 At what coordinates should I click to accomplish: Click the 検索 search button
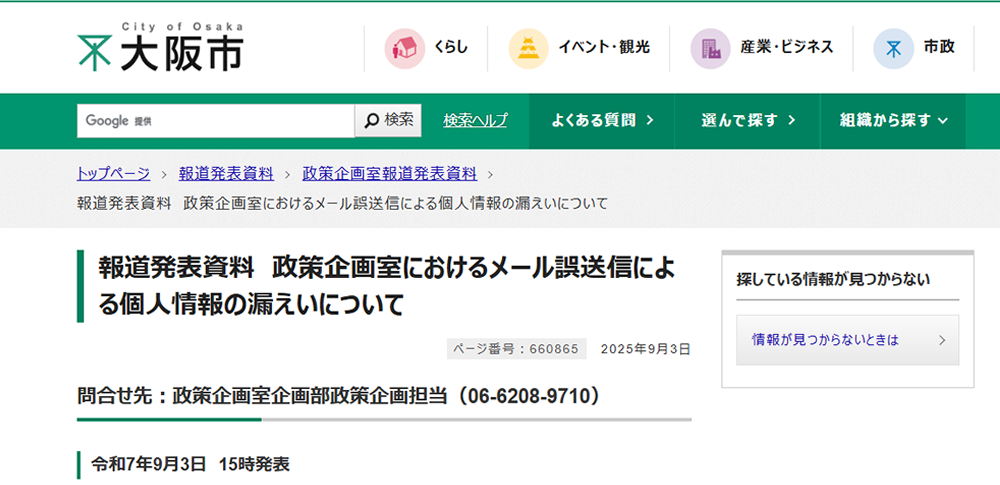388,121
